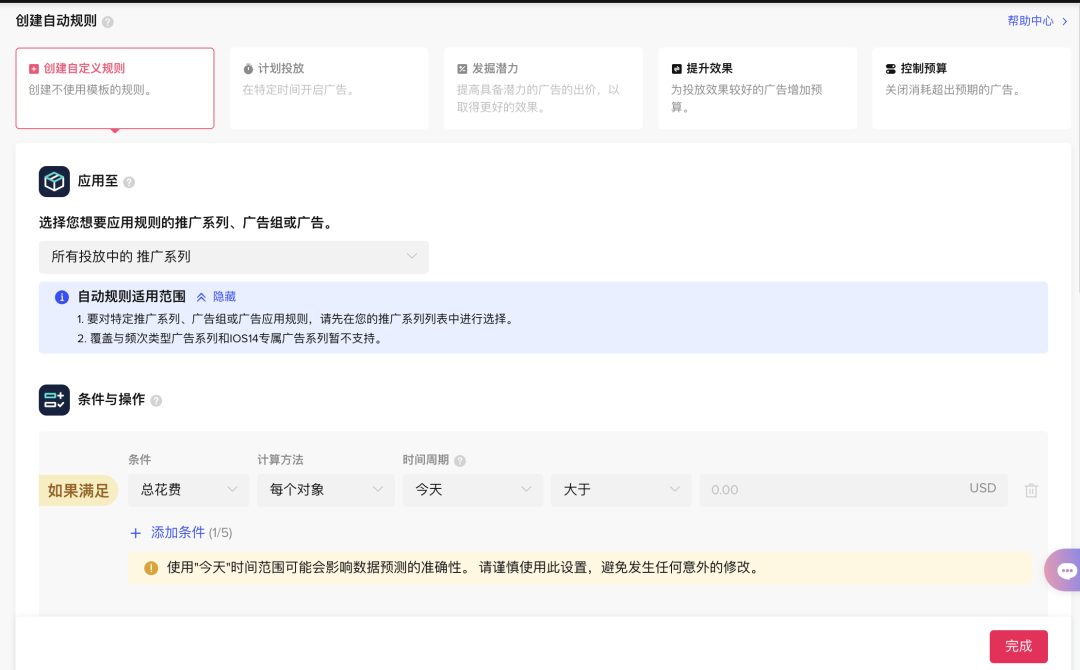1080x670 pixels.
Task: Click the 控制预算 template icon
Action: tap(888, 68)
